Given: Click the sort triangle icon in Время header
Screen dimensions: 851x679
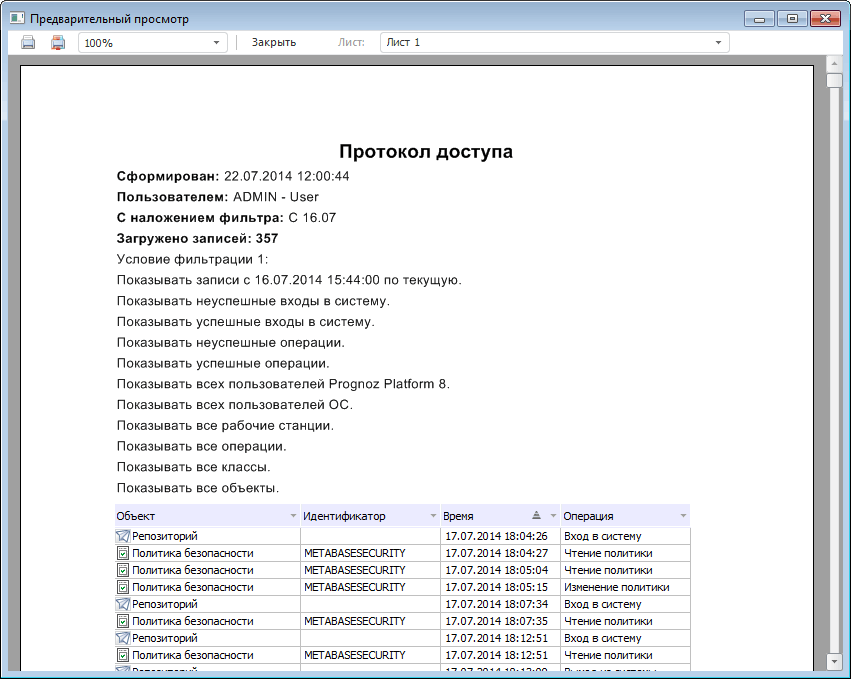Looking at the screenshot, I should point(536,515).
